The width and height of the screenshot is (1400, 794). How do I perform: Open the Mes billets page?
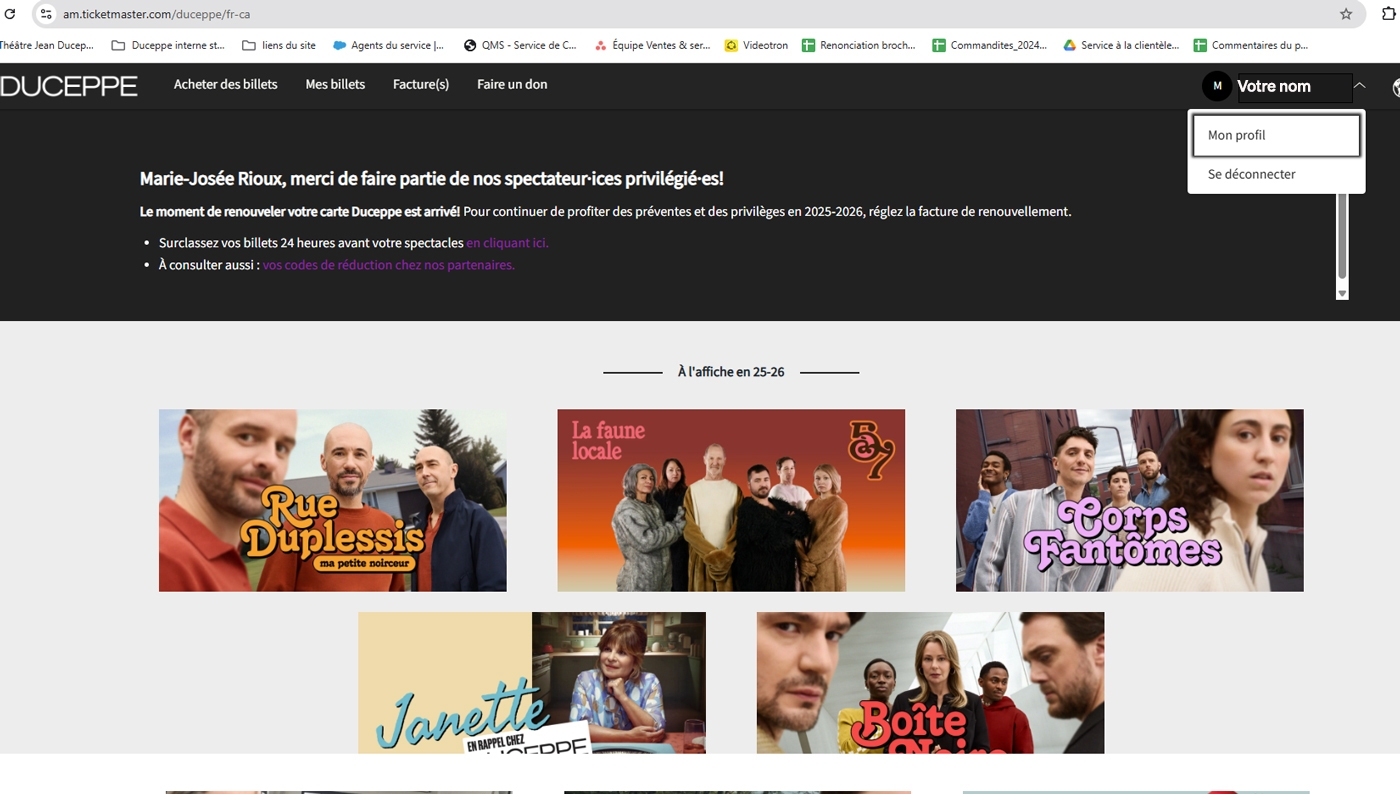pos(335,84)
